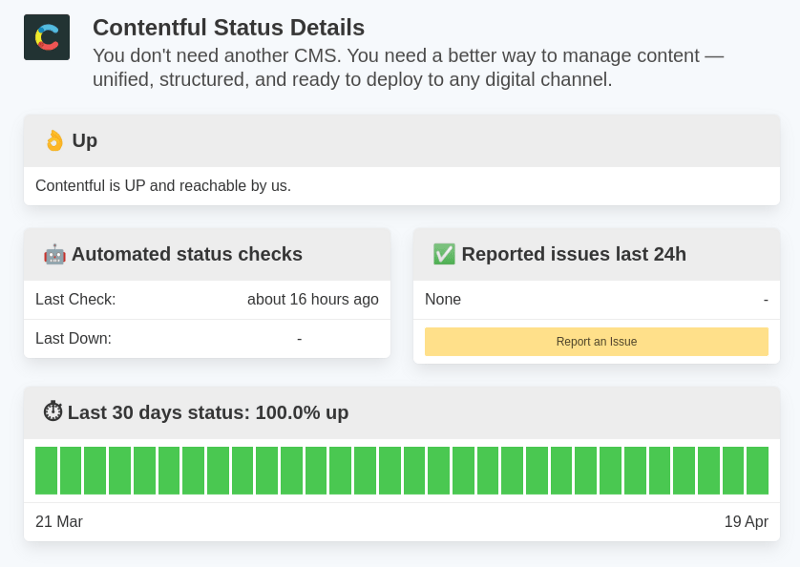800x567 pixels.
Task: Click the Report an Issue button
Action: pyautogui.click(x=596, y=341)
